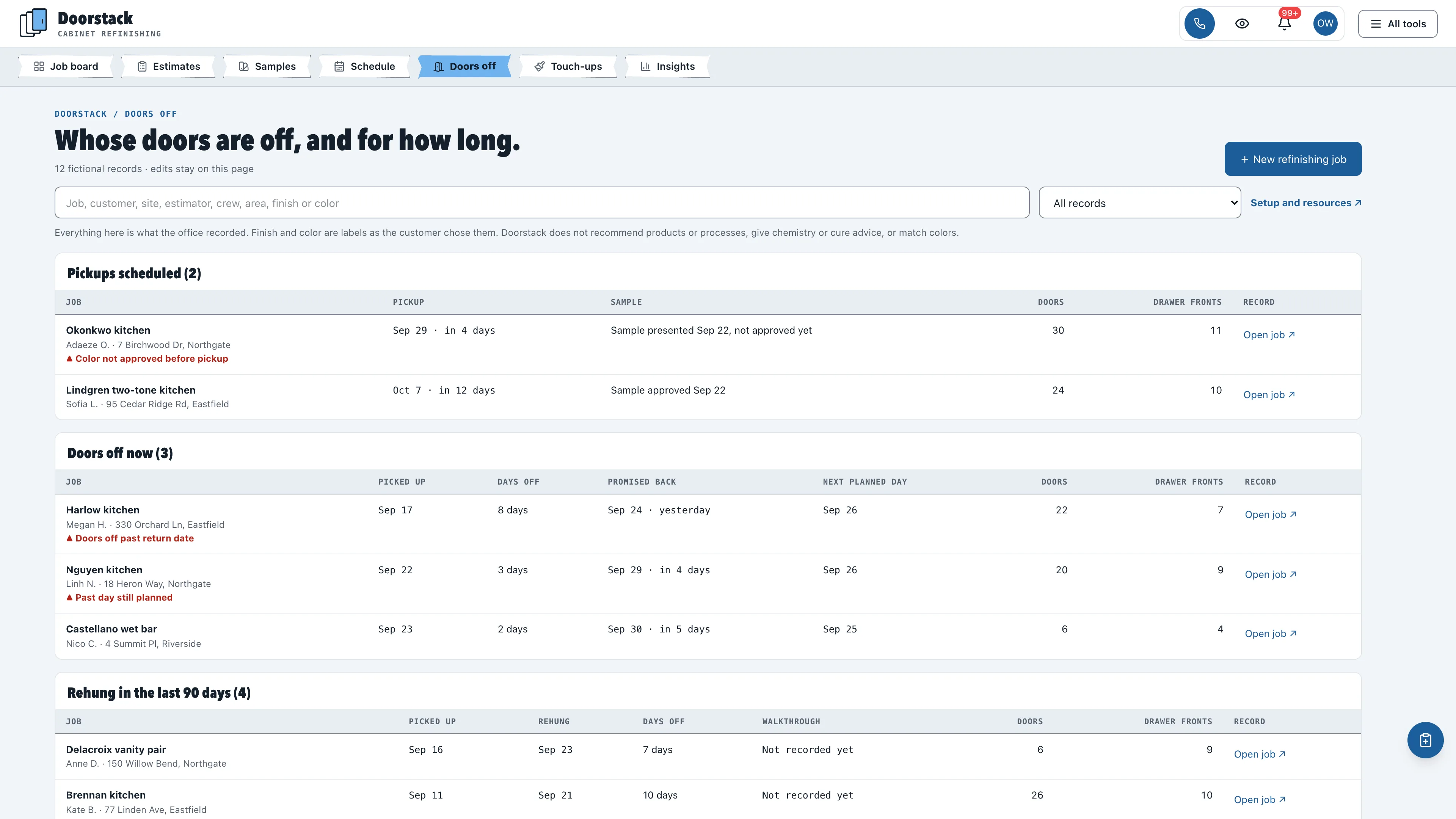
Task: Focus the job search input field
Action: coord(541,203)
